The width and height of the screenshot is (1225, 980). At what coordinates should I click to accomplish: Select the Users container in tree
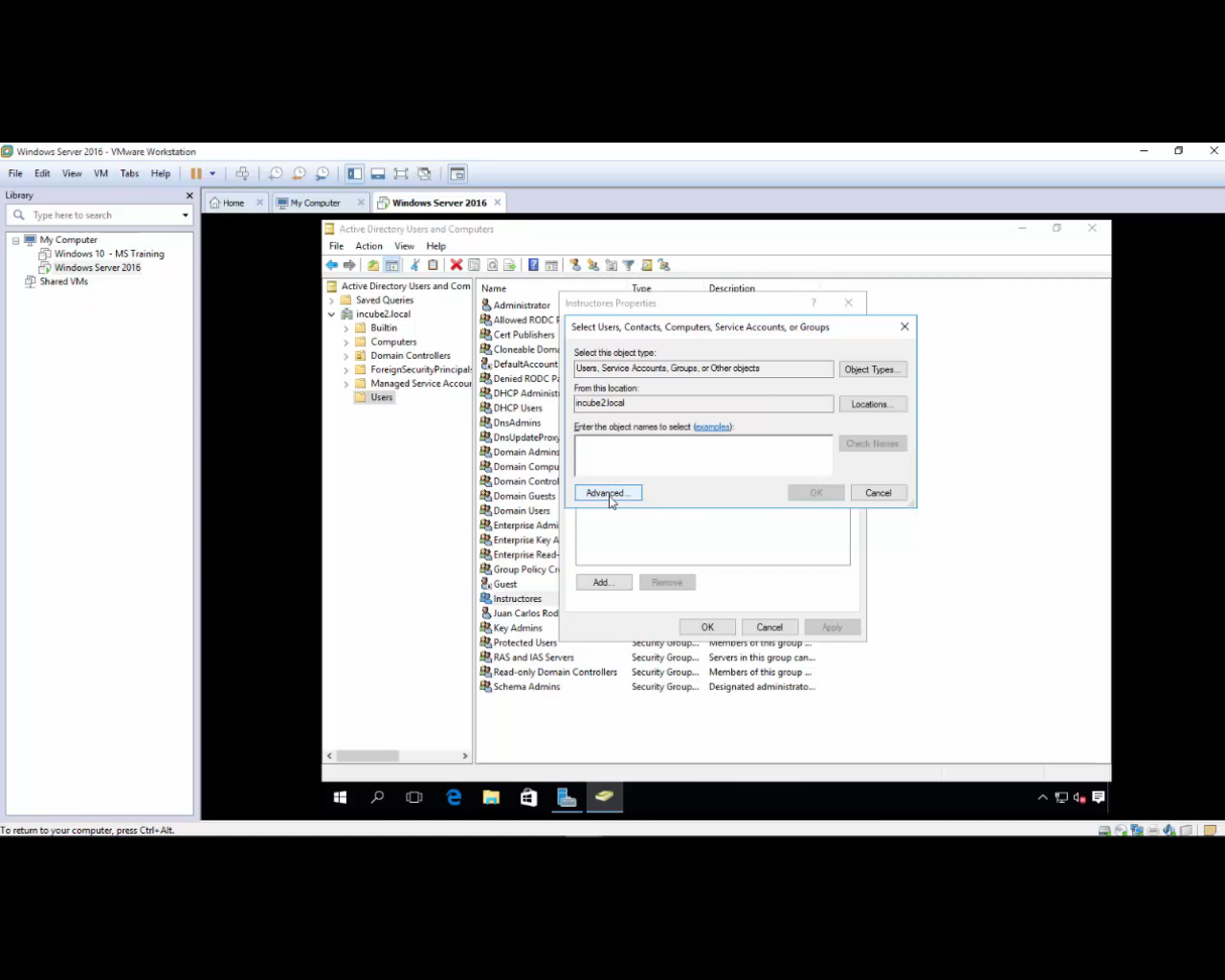(382, 397)
